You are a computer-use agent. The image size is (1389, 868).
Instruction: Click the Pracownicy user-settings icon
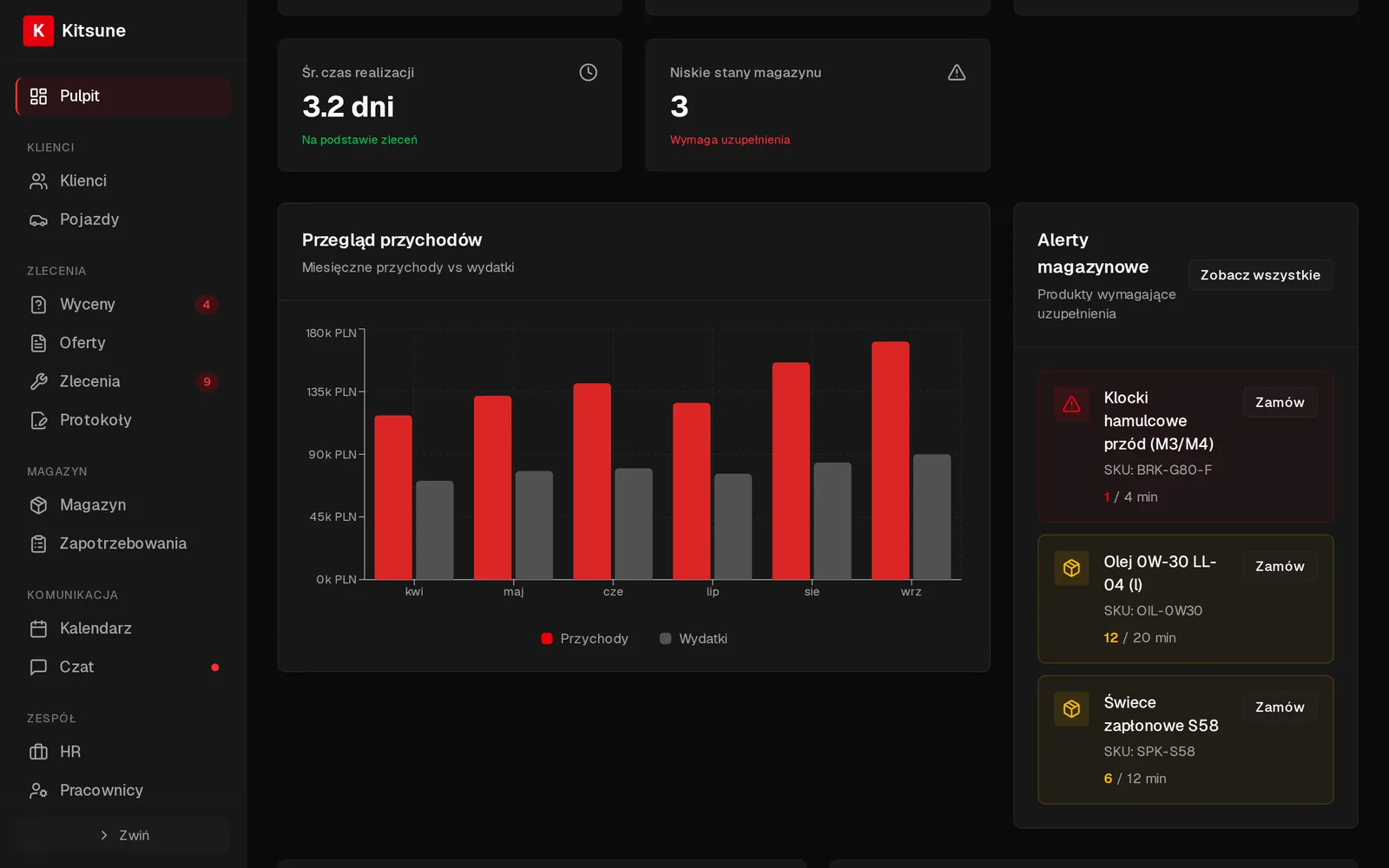click(38, 790)
